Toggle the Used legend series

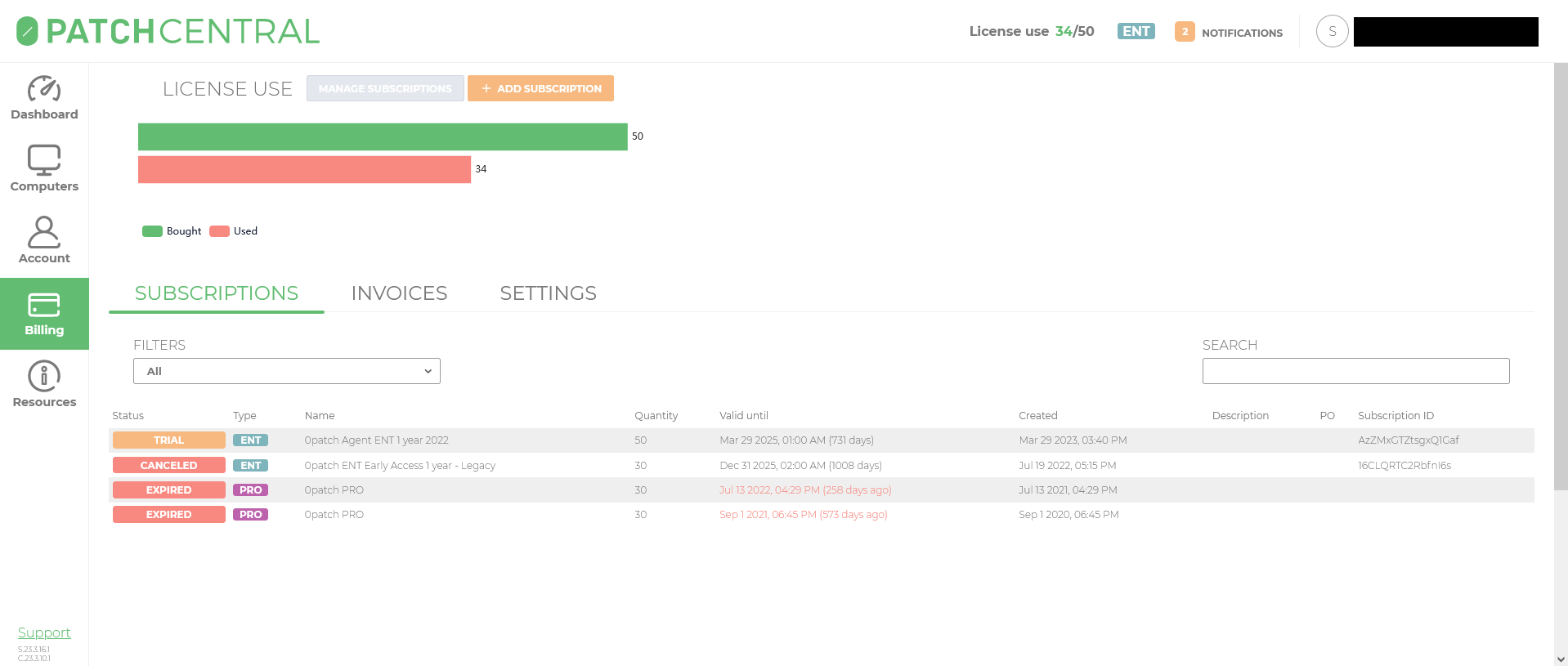tap(234, 231)
